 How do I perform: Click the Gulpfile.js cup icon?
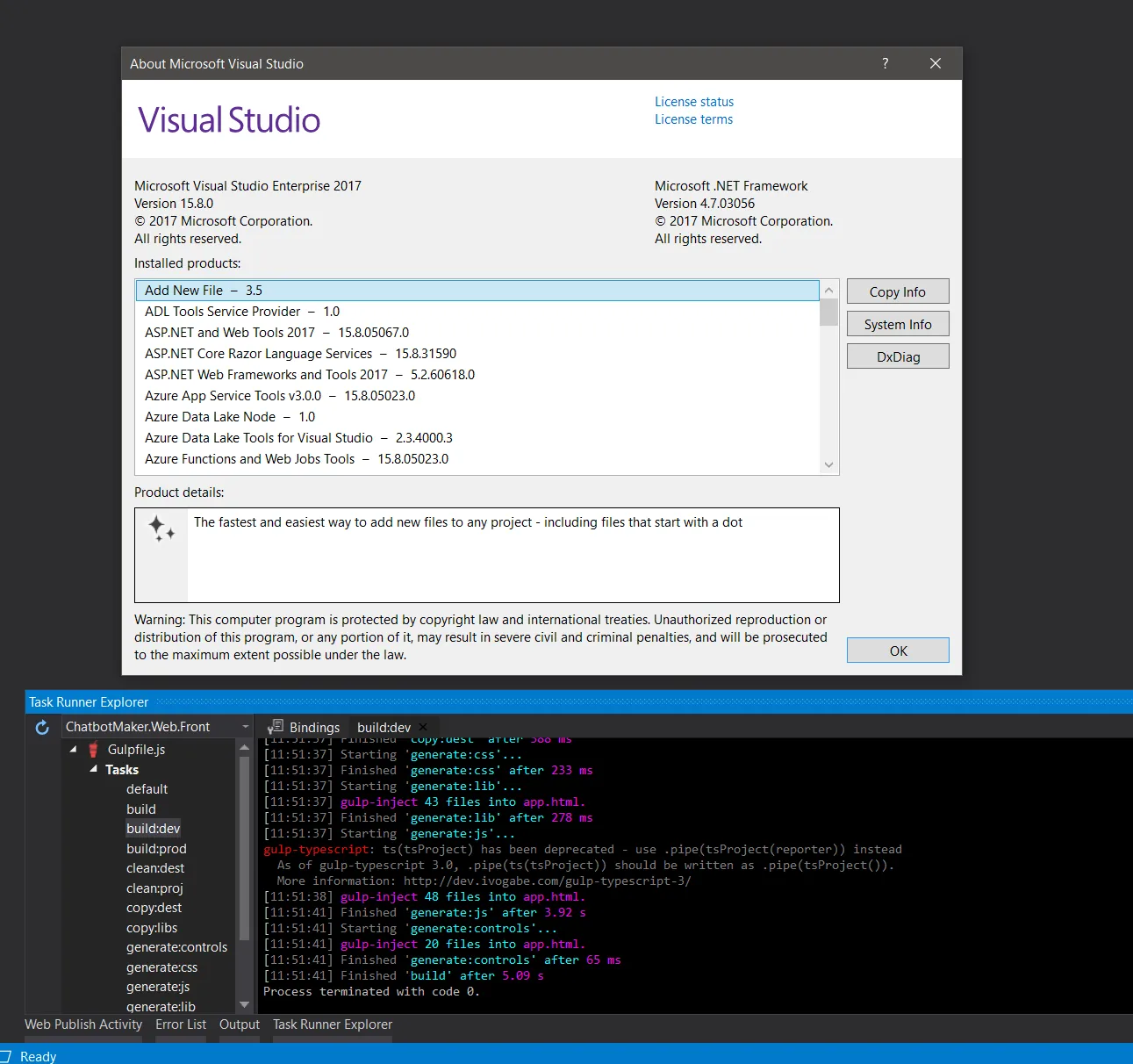coord(93,750)
